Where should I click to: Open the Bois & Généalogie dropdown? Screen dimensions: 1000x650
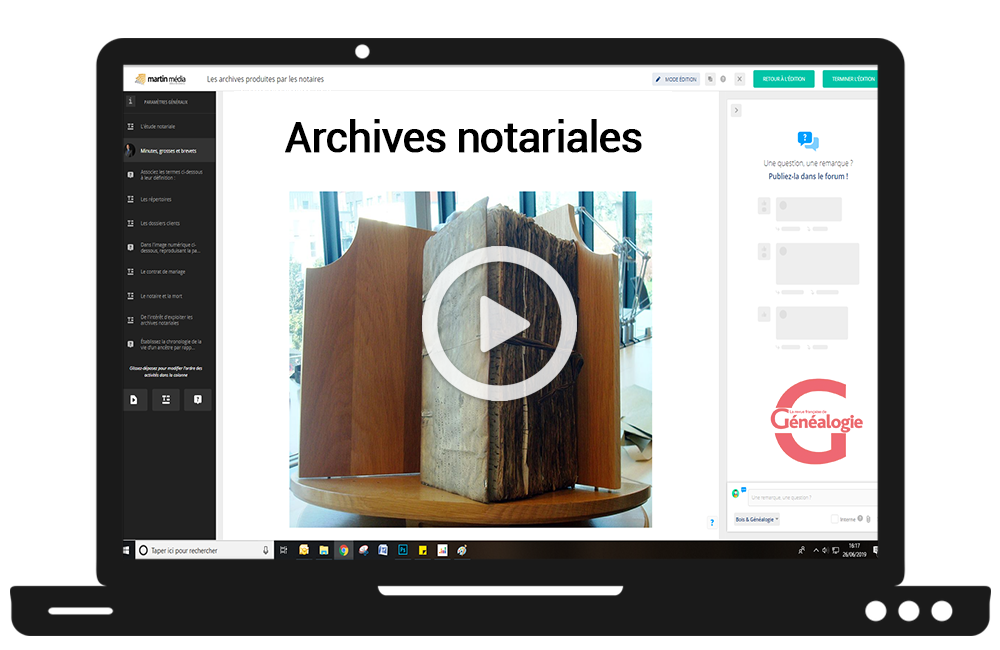pos(757,520)
